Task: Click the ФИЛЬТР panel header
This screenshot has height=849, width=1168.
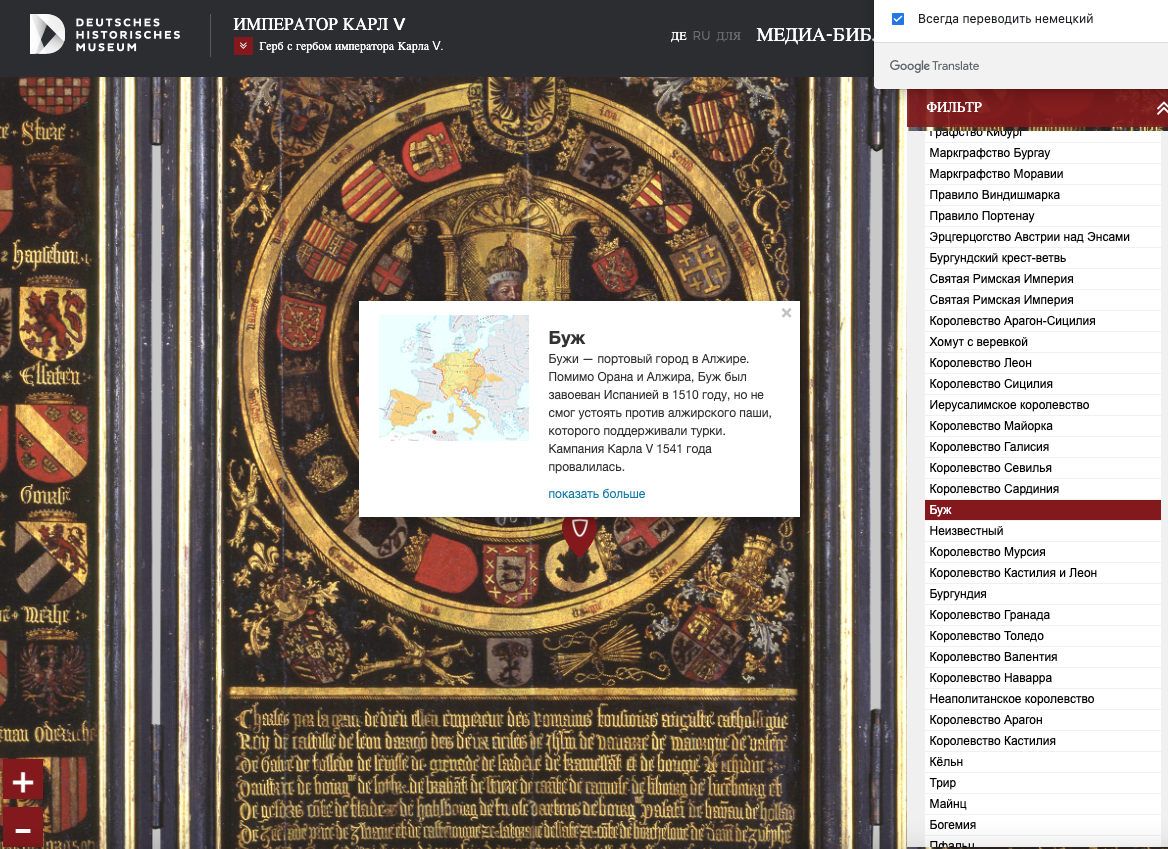Action: pos(1037,108)
